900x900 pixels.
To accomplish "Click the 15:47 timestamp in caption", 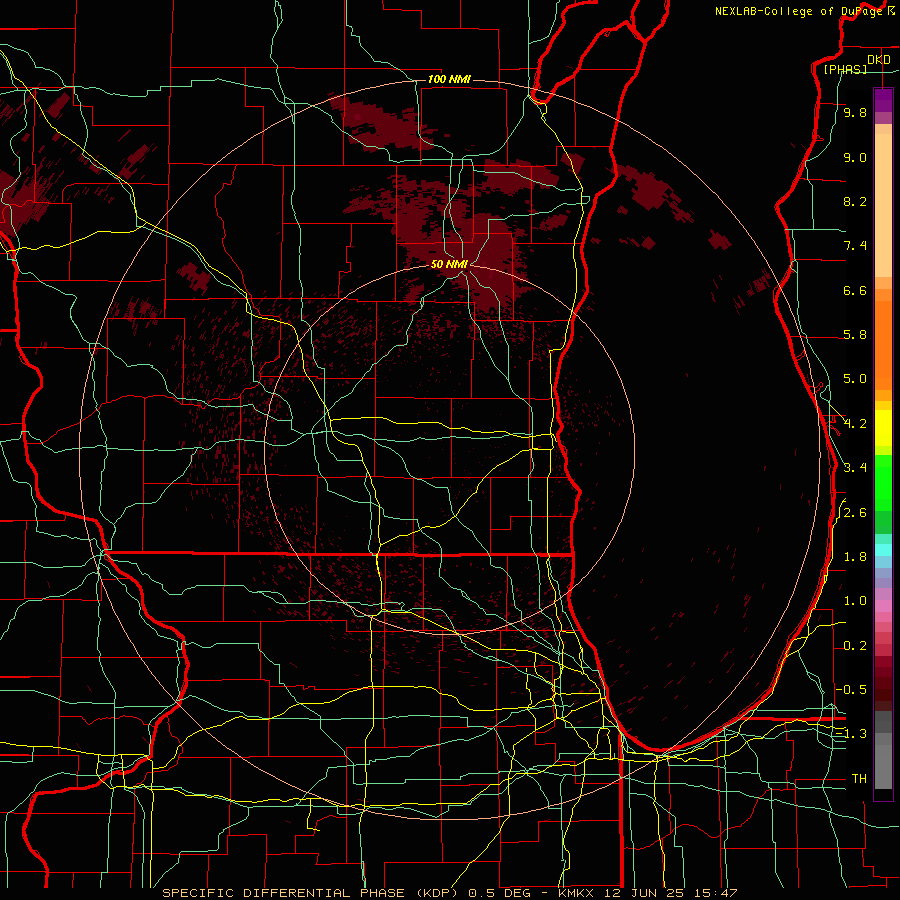I will click(715, 893).
